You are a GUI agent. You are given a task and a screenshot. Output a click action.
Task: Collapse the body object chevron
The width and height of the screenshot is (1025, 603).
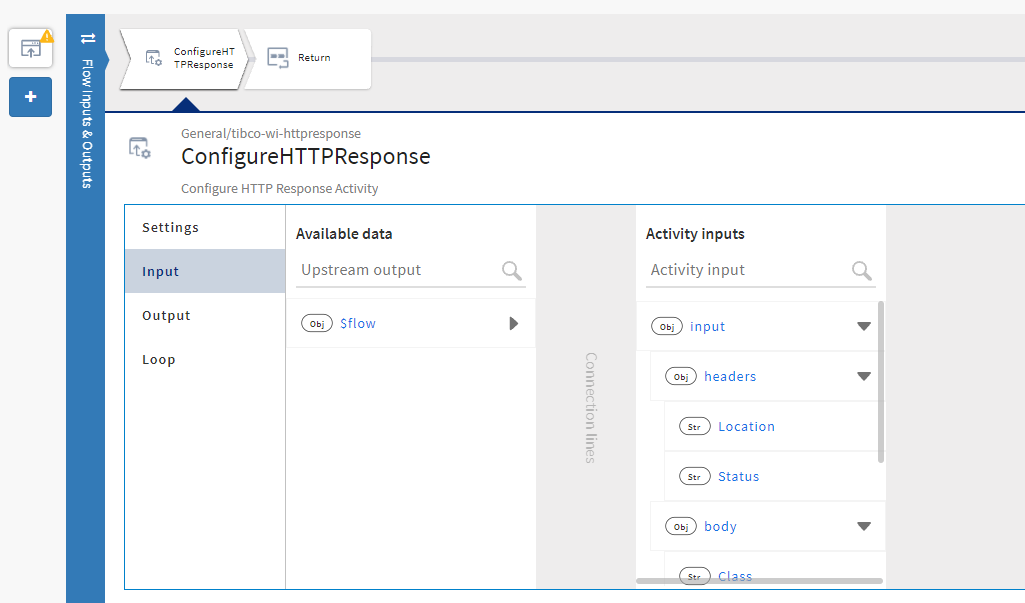[863, 526]
